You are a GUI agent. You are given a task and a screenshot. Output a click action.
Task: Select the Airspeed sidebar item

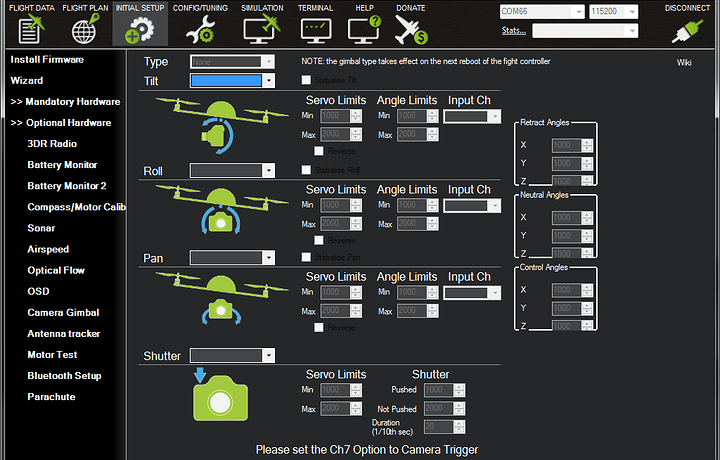pos(48,249)
